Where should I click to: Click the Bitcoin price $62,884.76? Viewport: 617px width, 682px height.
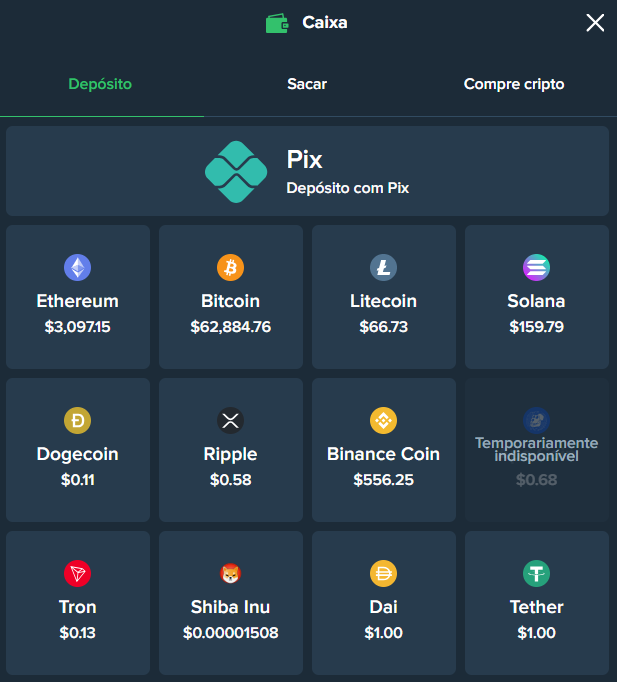230,327
